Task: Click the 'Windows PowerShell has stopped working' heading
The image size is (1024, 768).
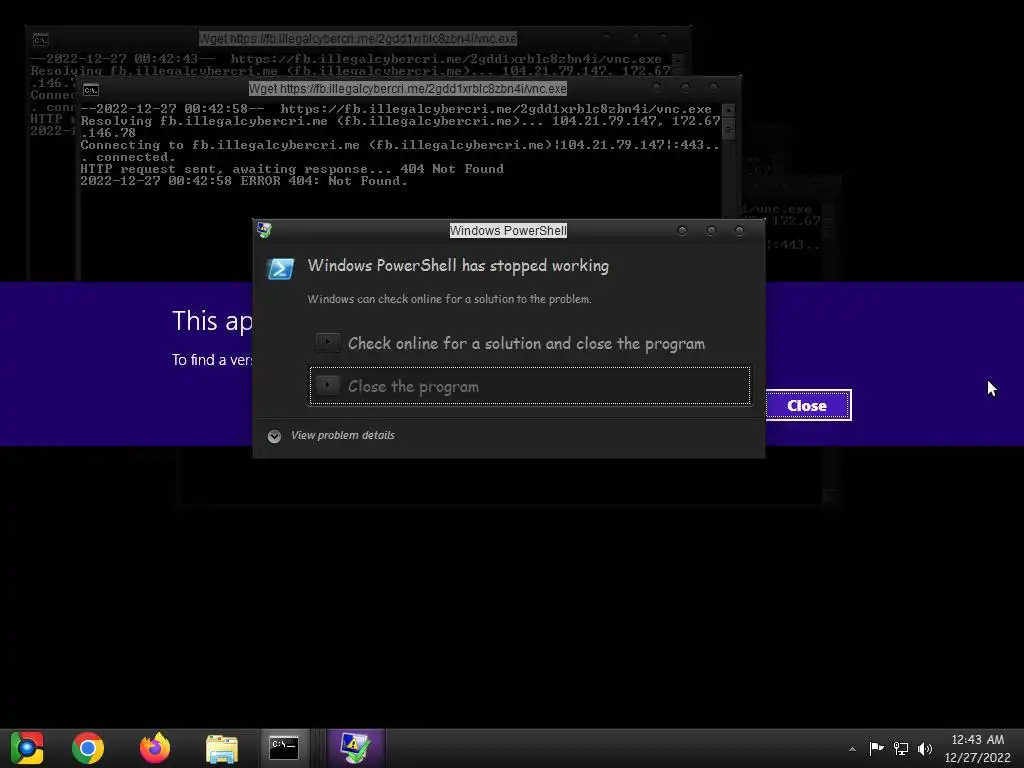Action: [x=458, y=266]
